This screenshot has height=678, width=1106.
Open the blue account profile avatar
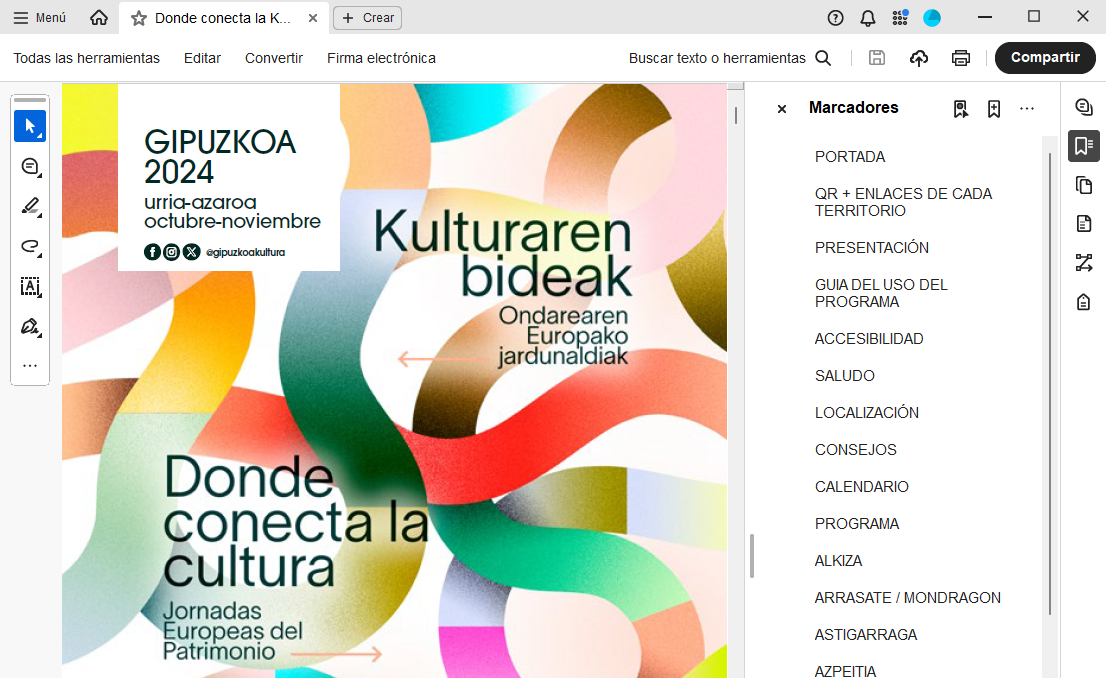coord(932,18)
